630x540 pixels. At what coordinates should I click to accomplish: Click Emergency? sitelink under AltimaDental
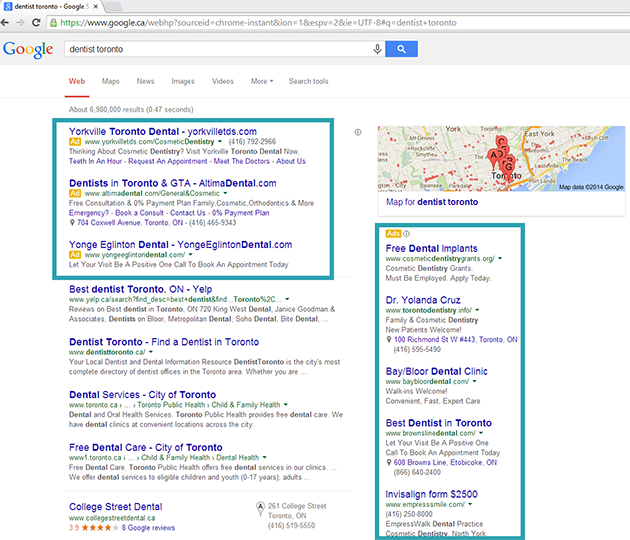88,213
